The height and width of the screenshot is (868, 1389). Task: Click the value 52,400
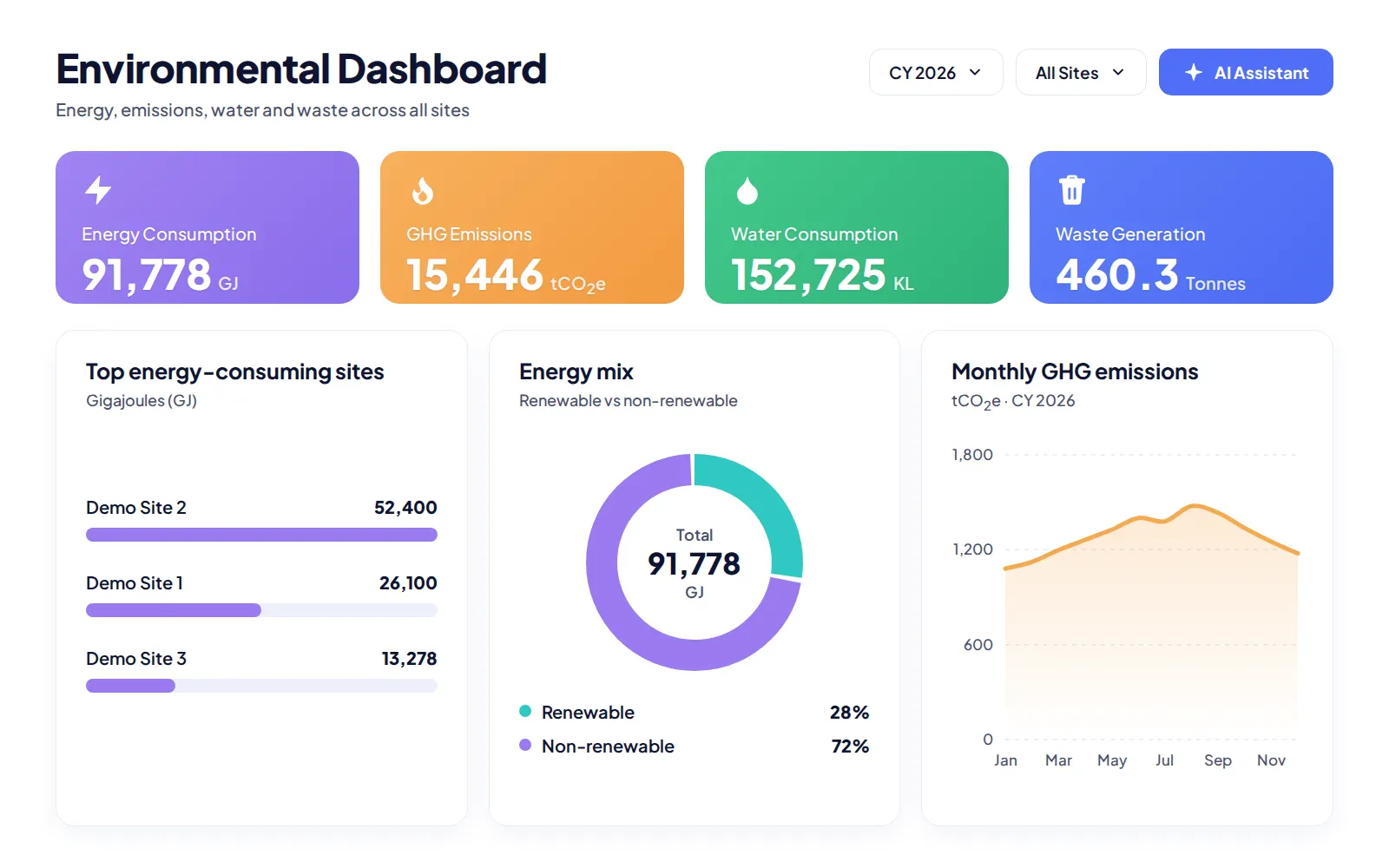click(x=405, y=508)
